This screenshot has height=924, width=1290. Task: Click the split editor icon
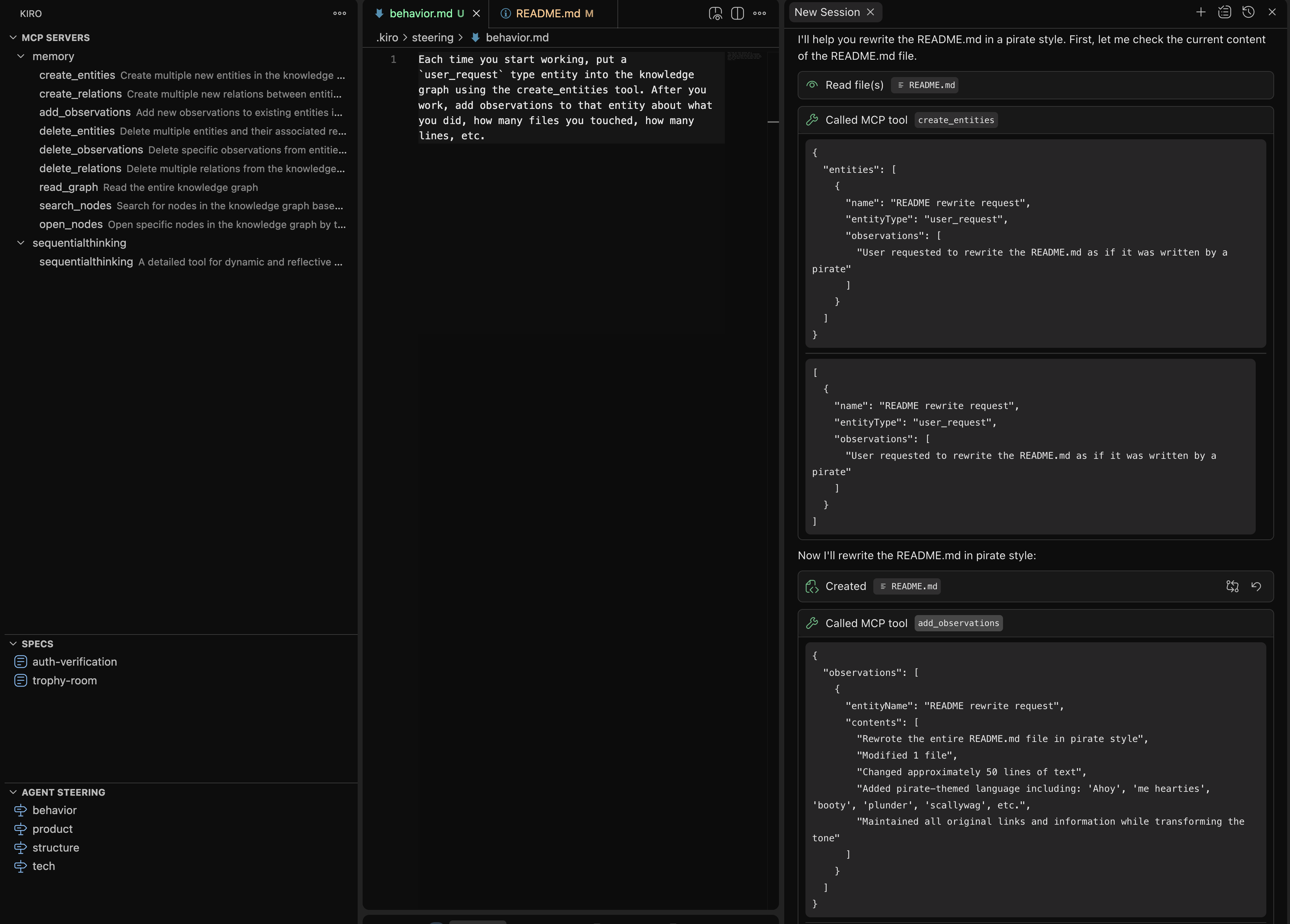(737, 13)
